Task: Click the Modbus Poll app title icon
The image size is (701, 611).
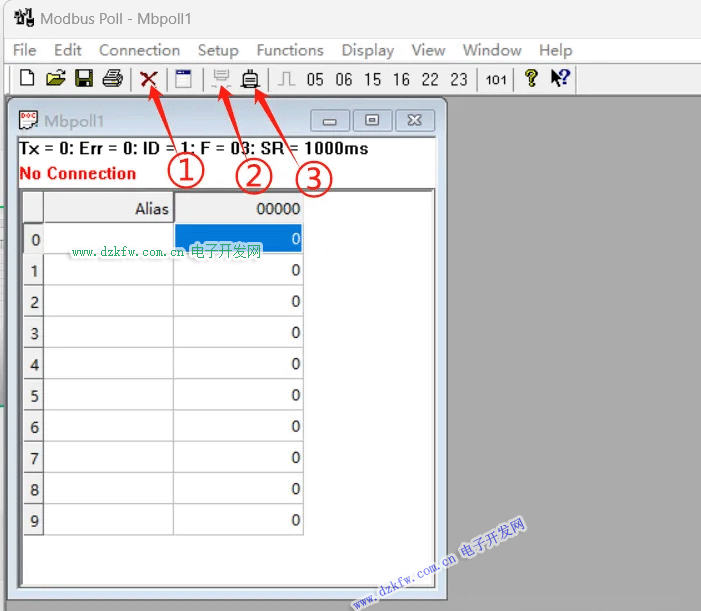Action: click(x=24, y=18)
